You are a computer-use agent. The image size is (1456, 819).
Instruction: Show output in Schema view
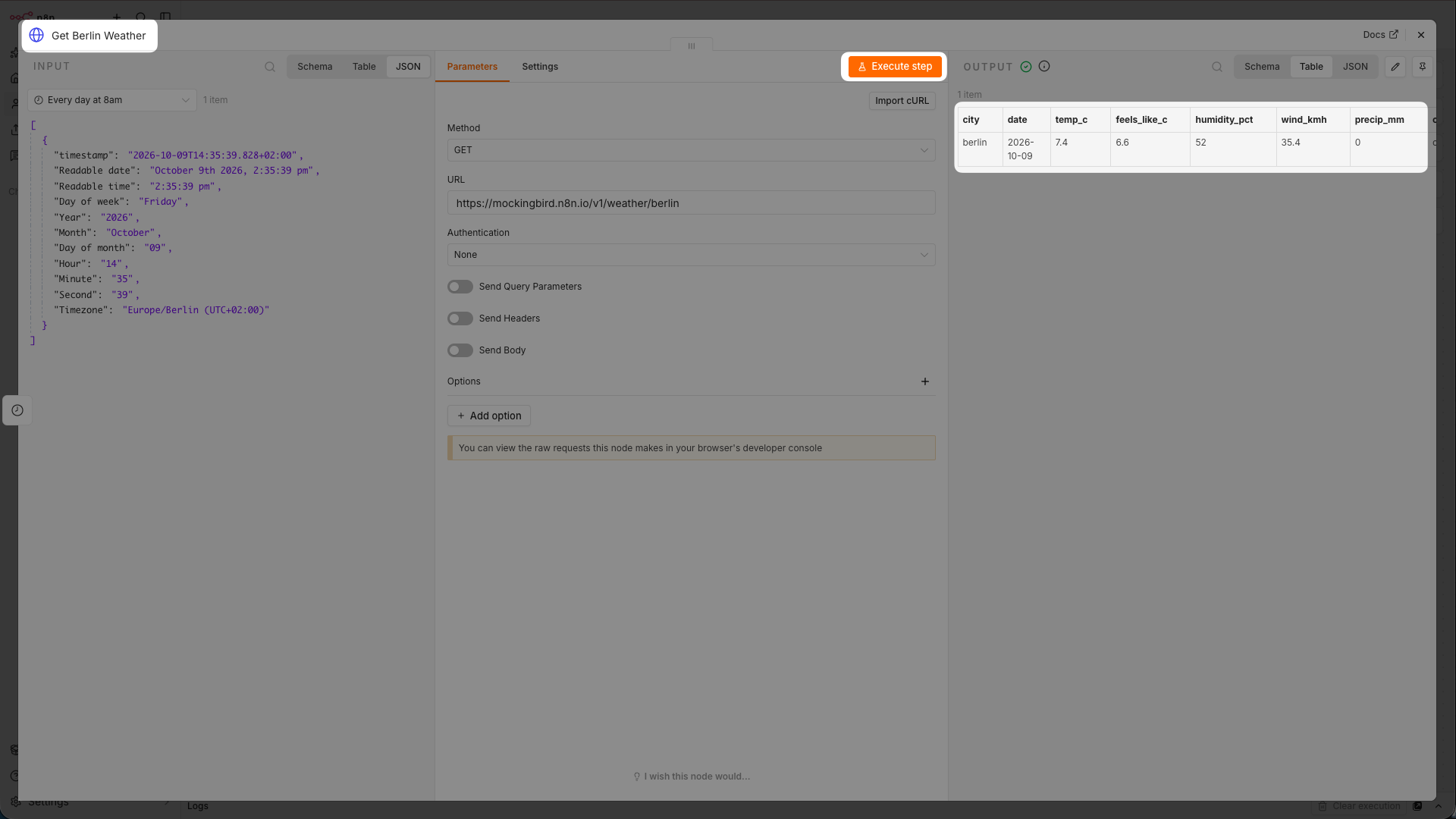pos(1262,67)
